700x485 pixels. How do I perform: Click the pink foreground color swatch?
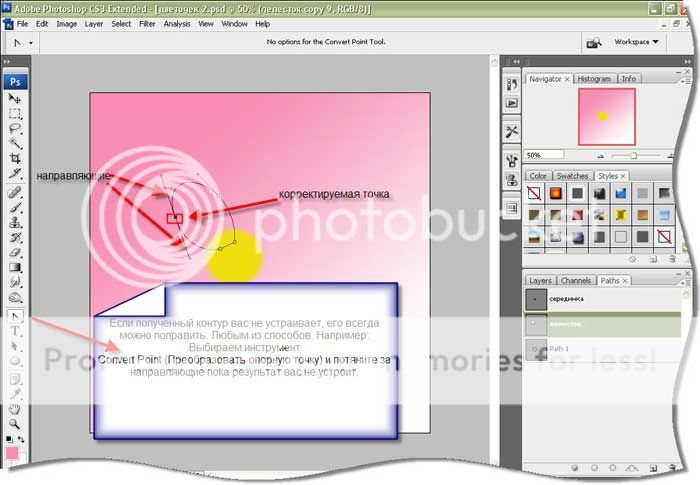click(x=13, y=453)
